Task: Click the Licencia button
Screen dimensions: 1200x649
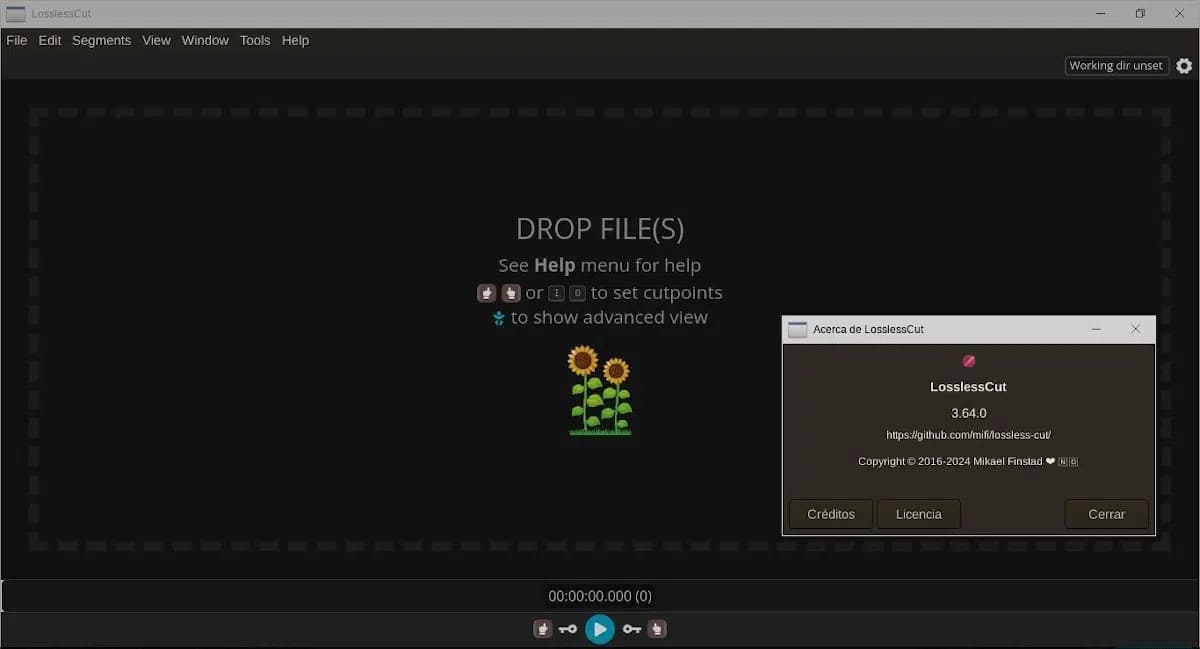Action: pyautogui.click(x=918, y=514)
